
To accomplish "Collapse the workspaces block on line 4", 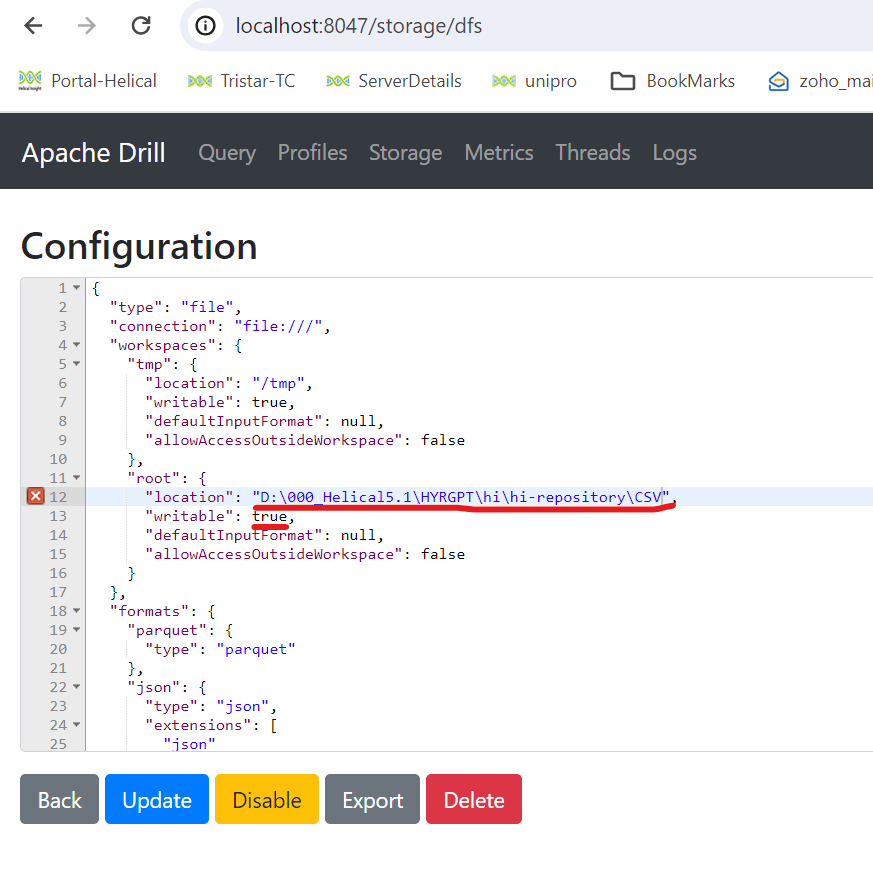I will click(x=77, y=345).
